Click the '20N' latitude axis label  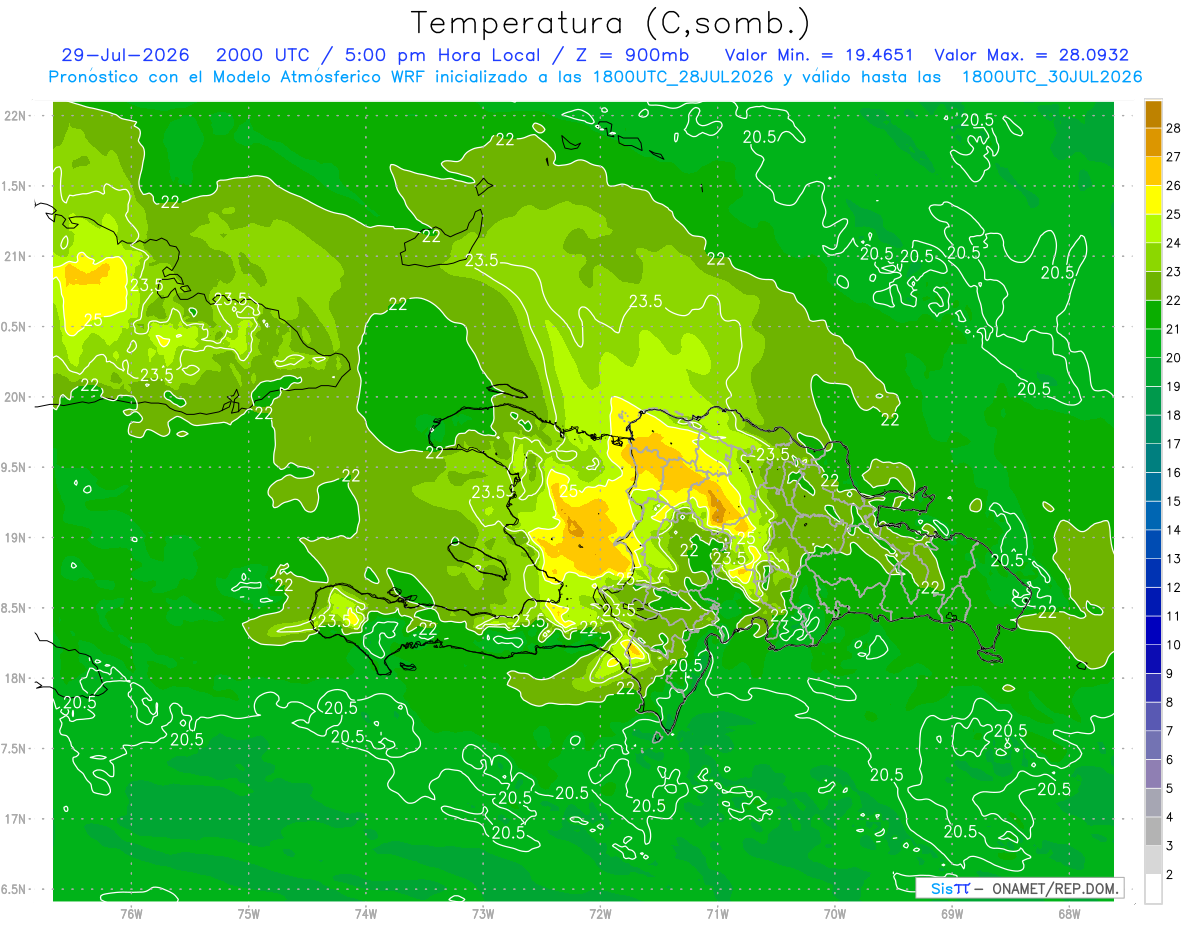[16, 397]
